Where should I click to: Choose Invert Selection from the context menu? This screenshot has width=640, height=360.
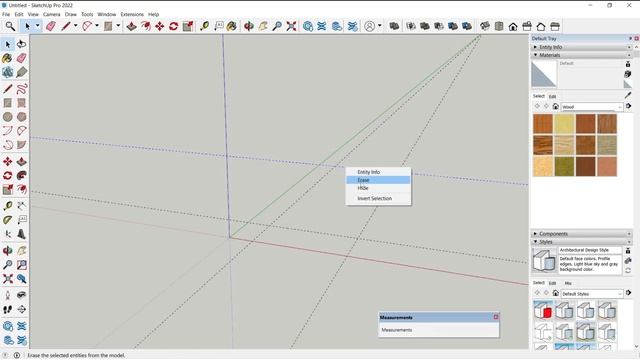pos(378,198)
